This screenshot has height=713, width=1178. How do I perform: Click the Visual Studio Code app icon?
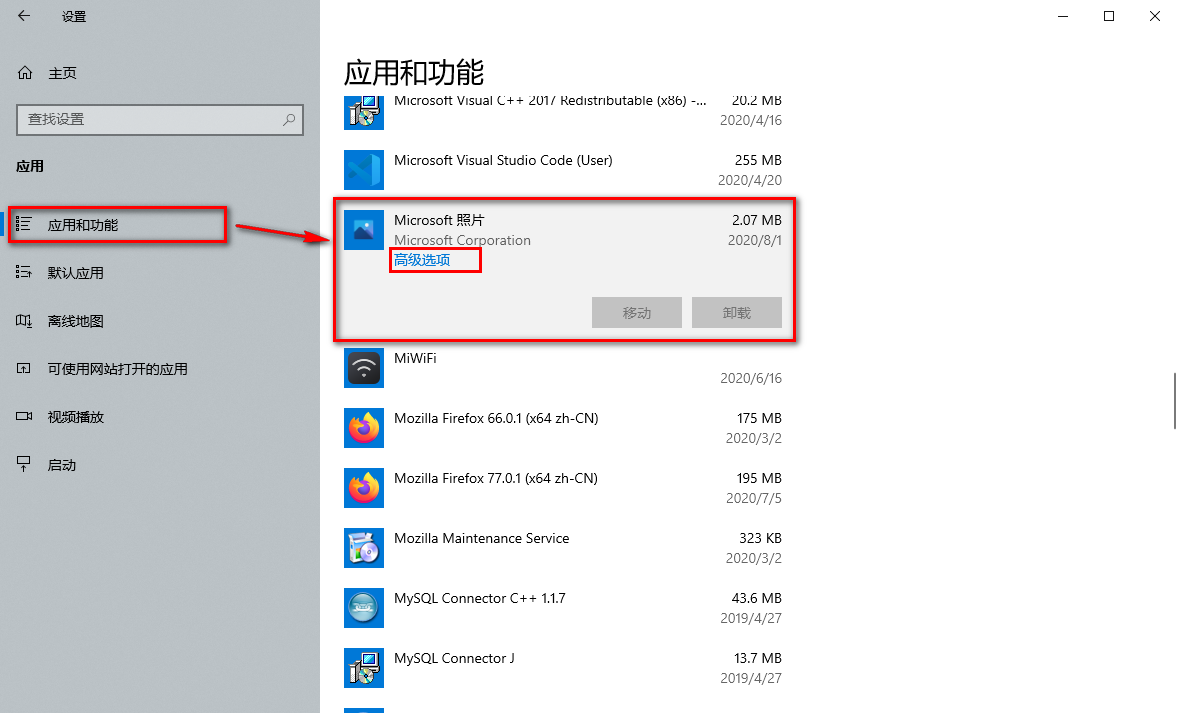click(x=364, y=170)
